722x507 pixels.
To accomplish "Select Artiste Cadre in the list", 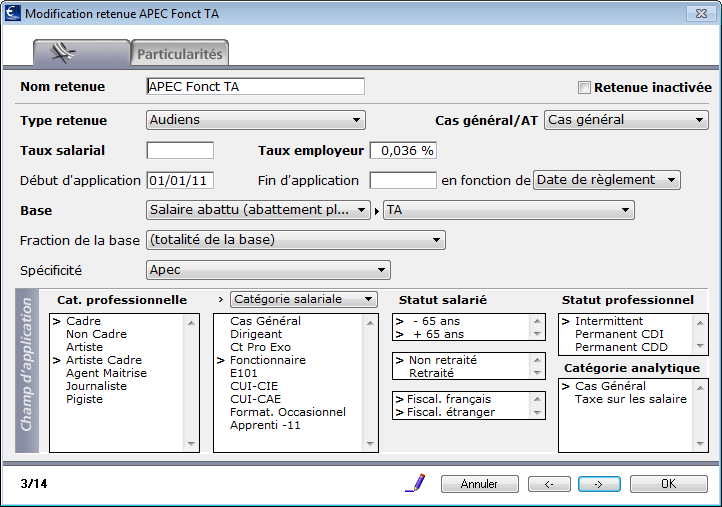I will pos(104,360).
